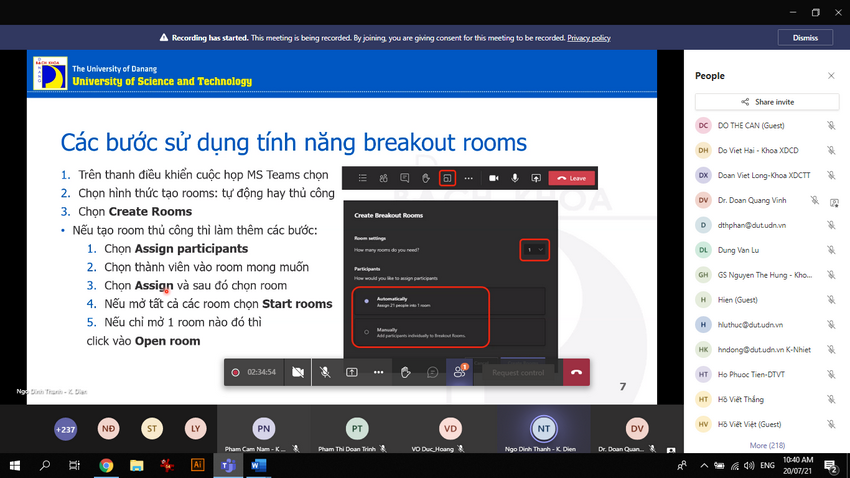
Task: Click muted mic icon beside Hien (Guest)
Action: pos(831,300)
